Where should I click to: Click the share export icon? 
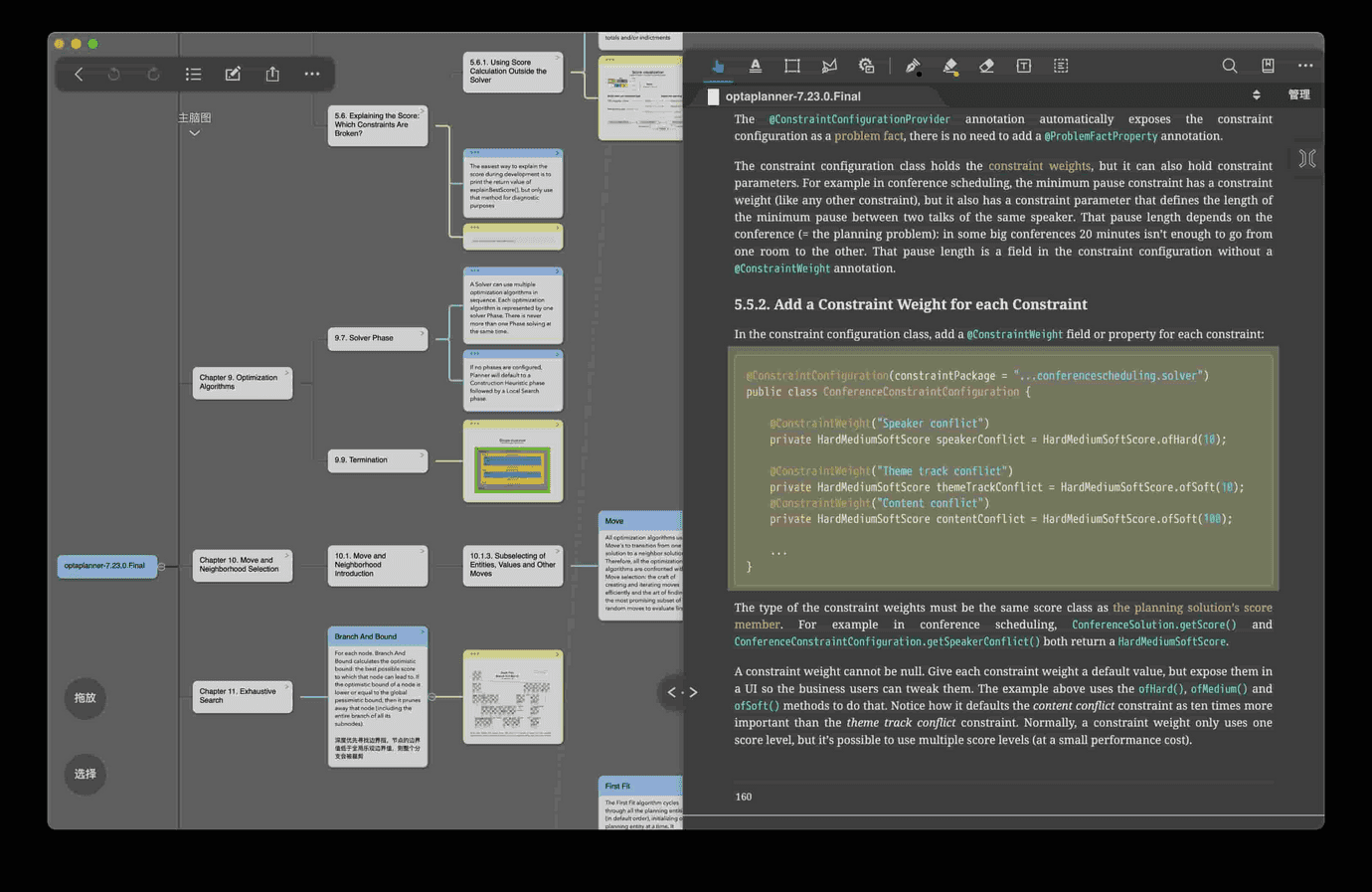(272, 75)
